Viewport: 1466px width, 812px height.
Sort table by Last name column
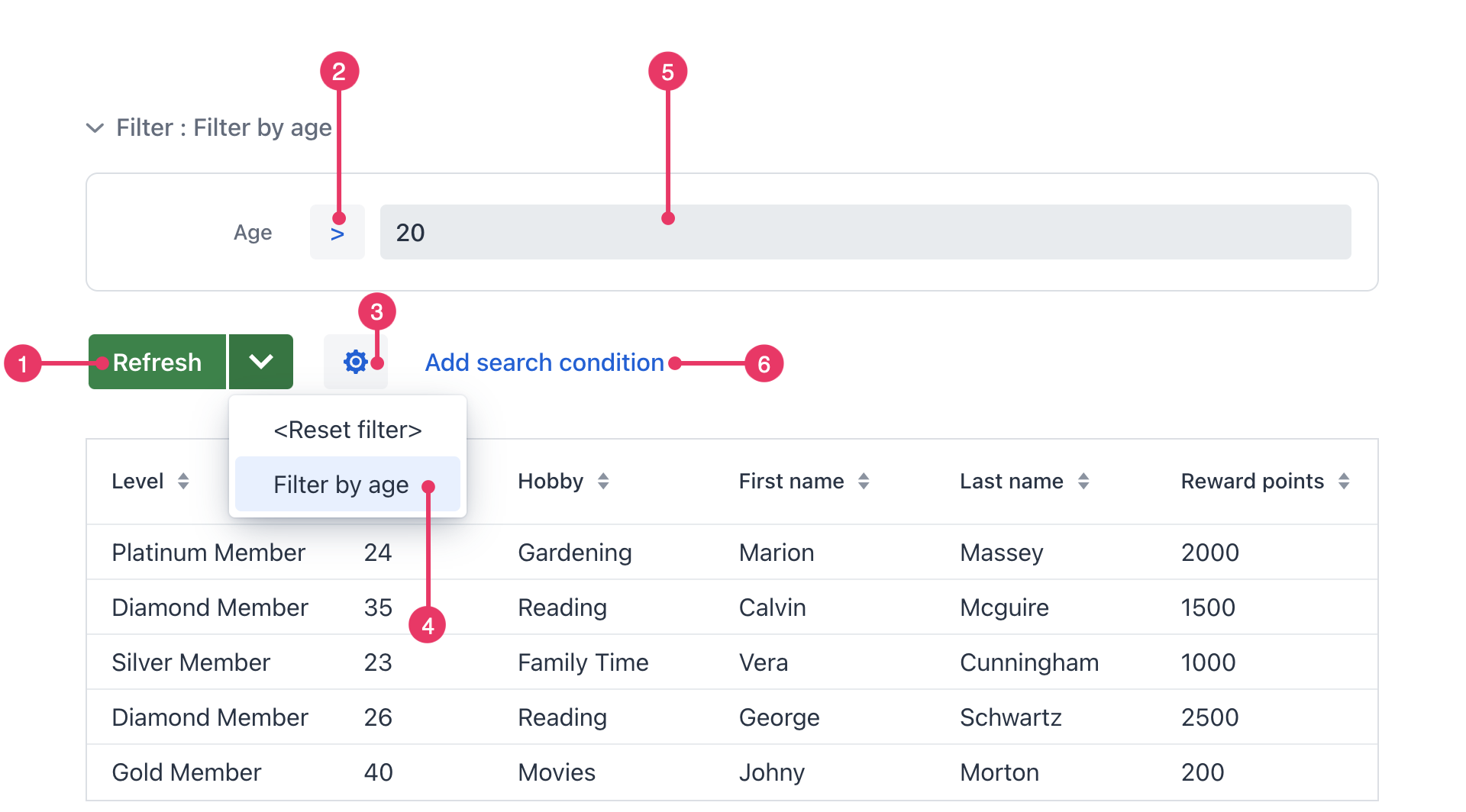pos(1083,482)
